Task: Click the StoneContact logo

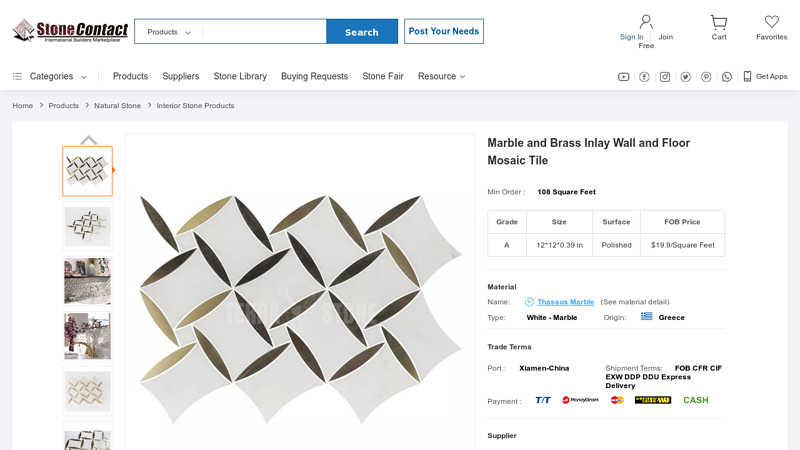Action: pyautogui.click(x=70, y=31)
